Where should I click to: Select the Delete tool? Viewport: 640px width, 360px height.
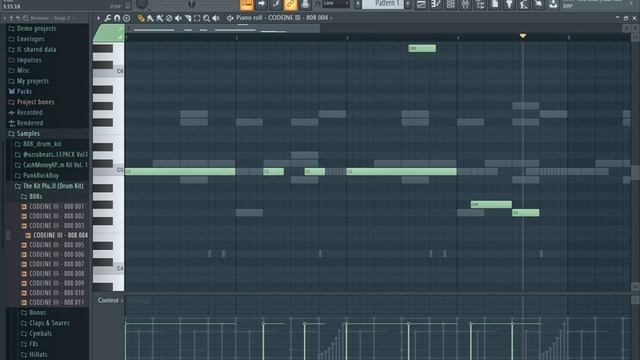pyautogui.click(x=169, y=18)
